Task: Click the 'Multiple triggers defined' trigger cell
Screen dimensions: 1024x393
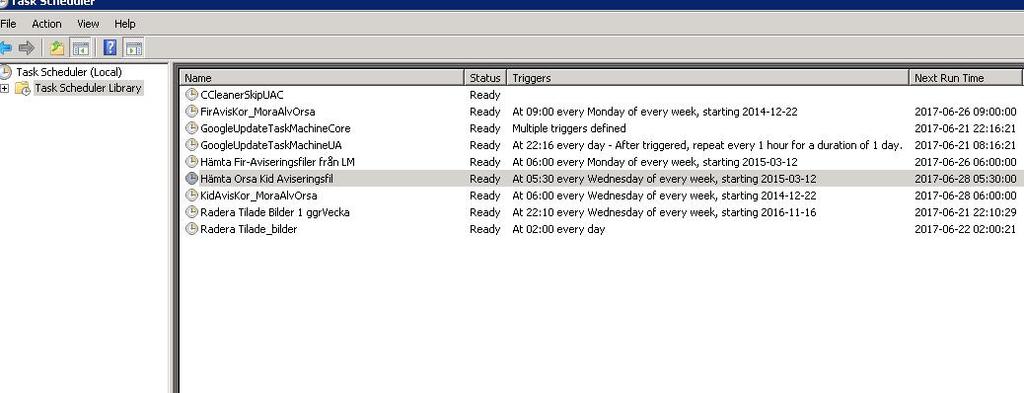Action: pyautogui.click(x=569, y=128)
